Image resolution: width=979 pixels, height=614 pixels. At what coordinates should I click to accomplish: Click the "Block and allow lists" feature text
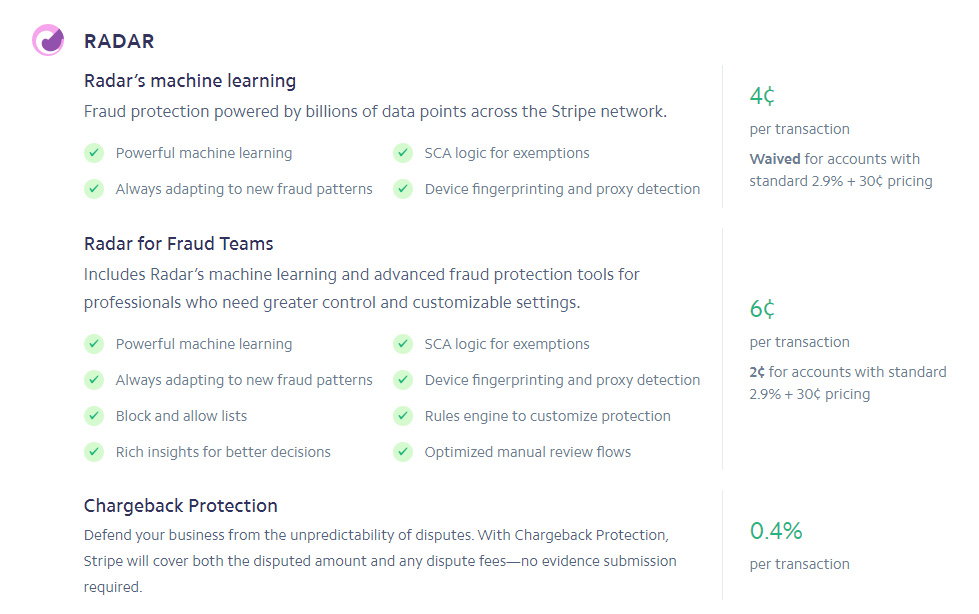pos(181,416)
